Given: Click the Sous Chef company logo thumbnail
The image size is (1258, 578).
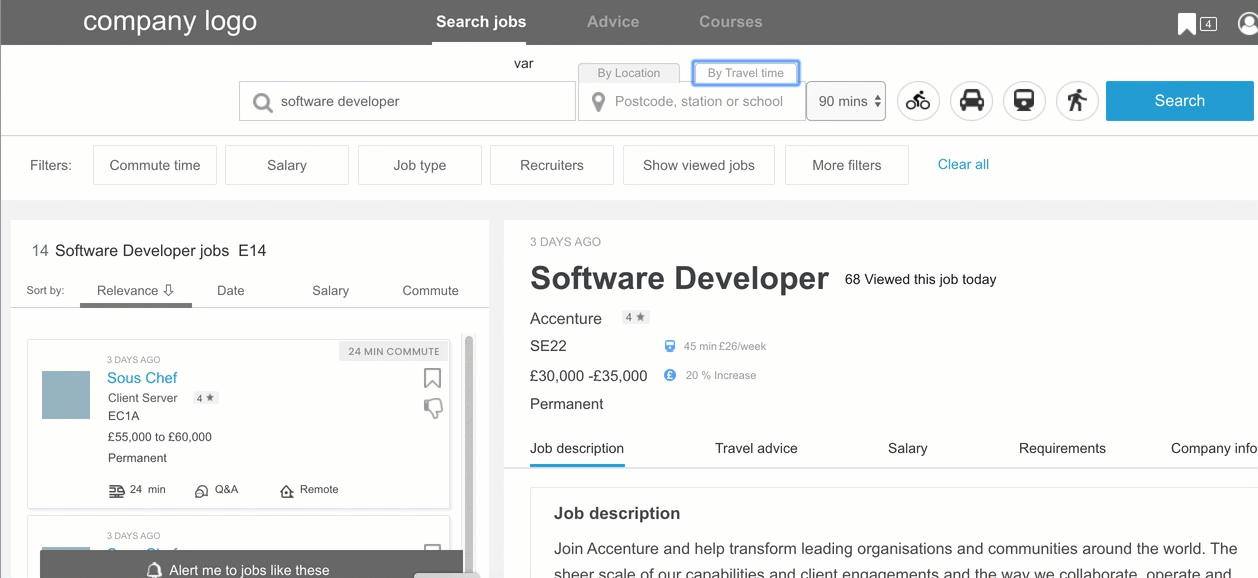Looking at the screenshot, I should tap(66, 395).
